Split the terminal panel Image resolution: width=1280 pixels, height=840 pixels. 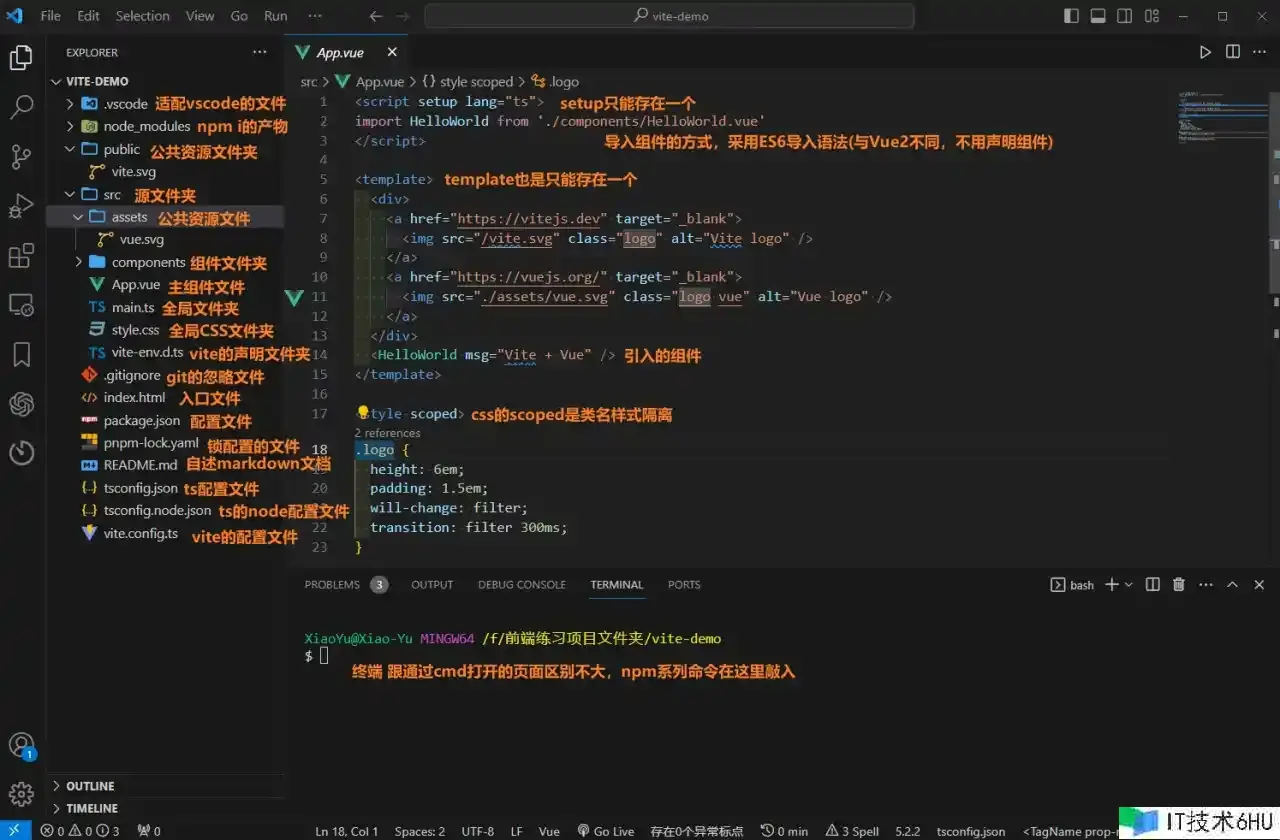coord(1152,584)
